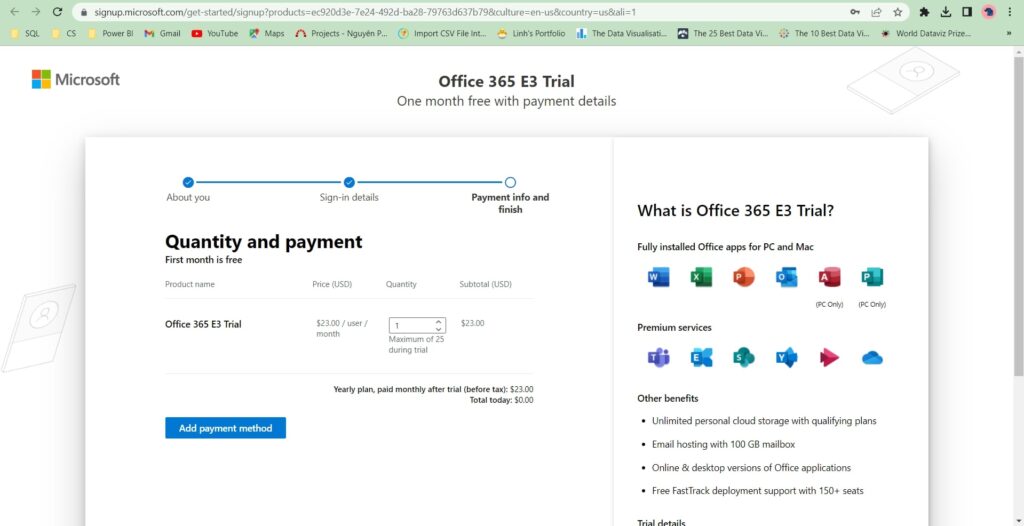Open the YouTube bookmark
This screenshot has width=1024, height=526.
[x=214, y=33]
